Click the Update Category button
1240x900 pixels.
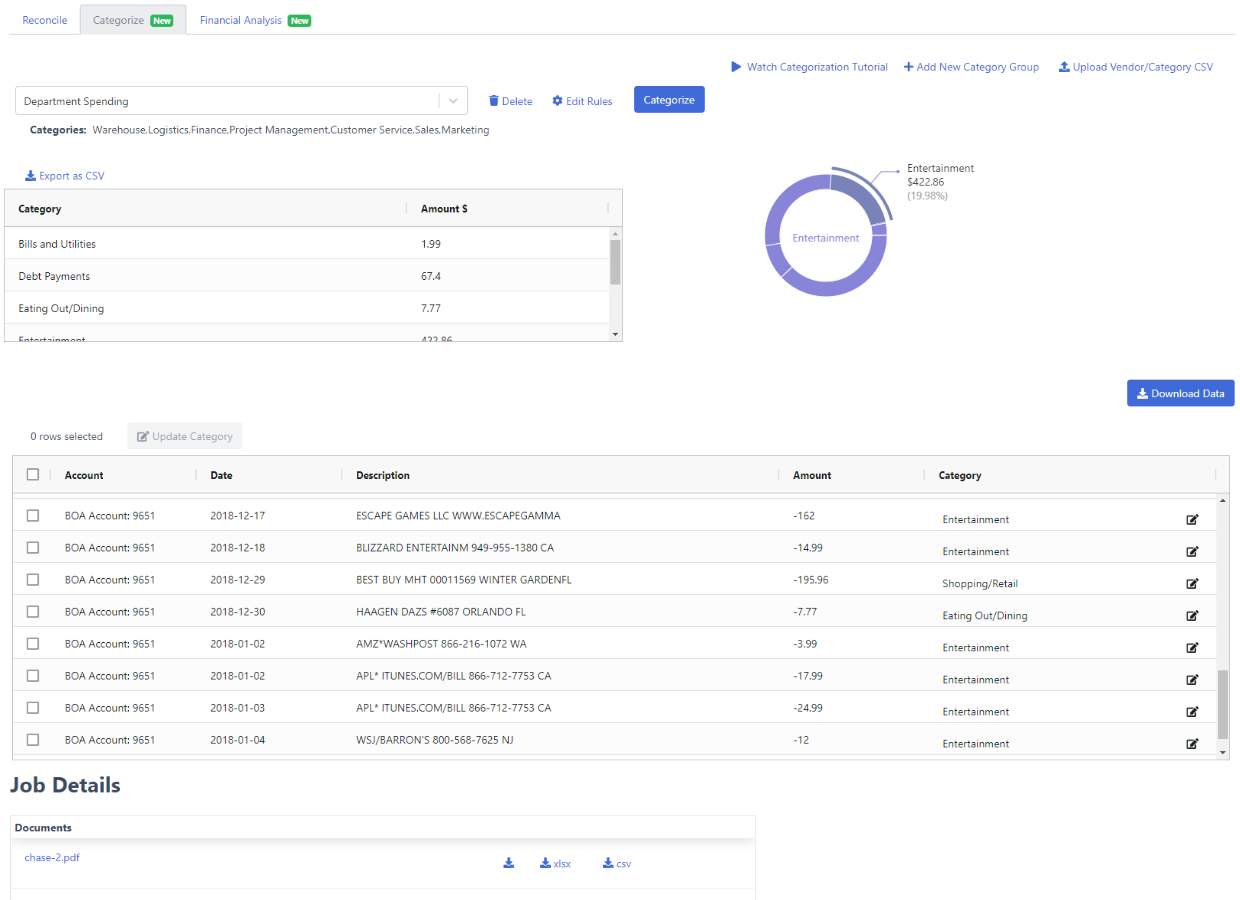185,436
